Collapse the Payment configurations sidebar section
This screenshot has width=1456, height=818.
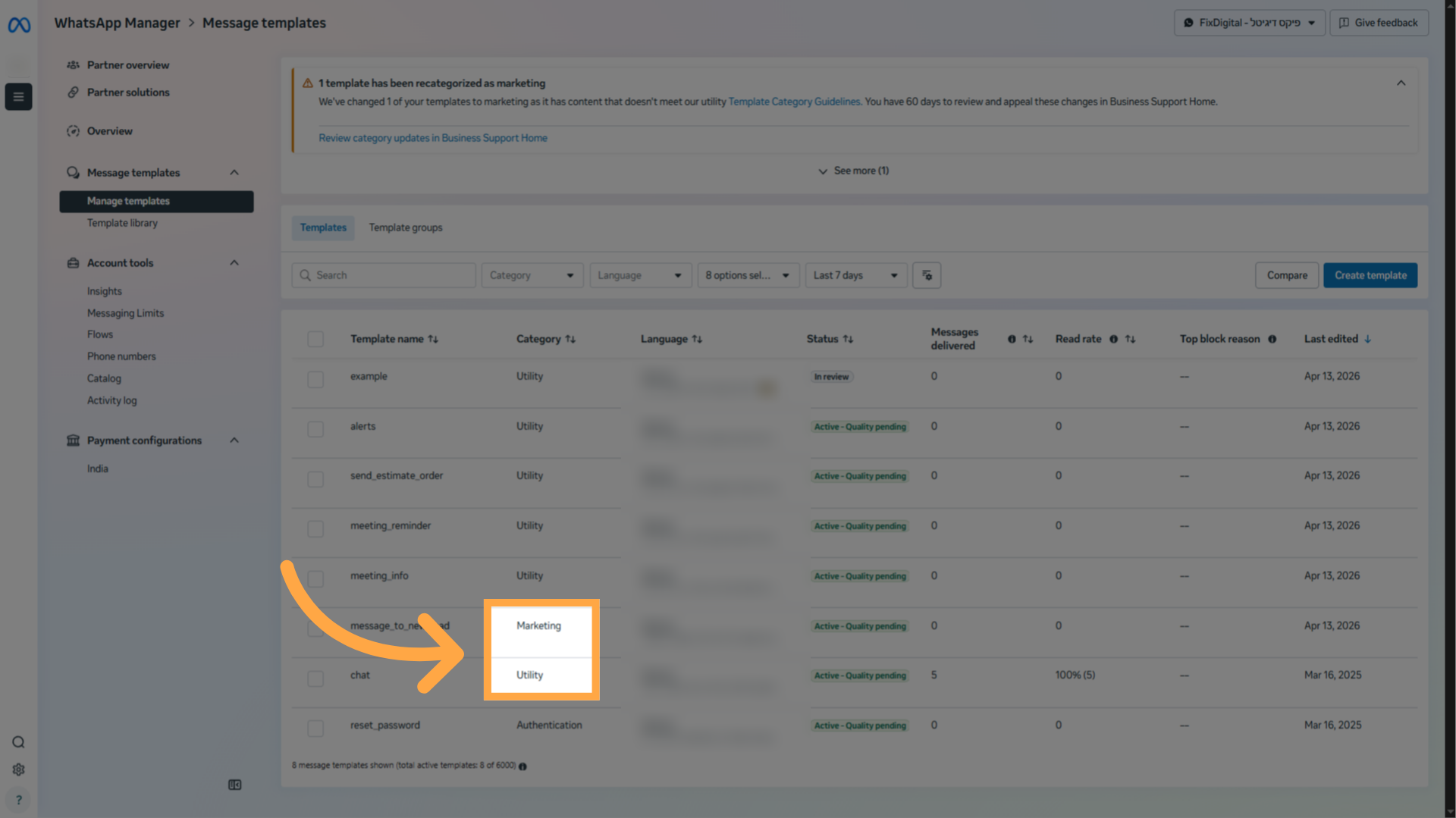[234, 440]
